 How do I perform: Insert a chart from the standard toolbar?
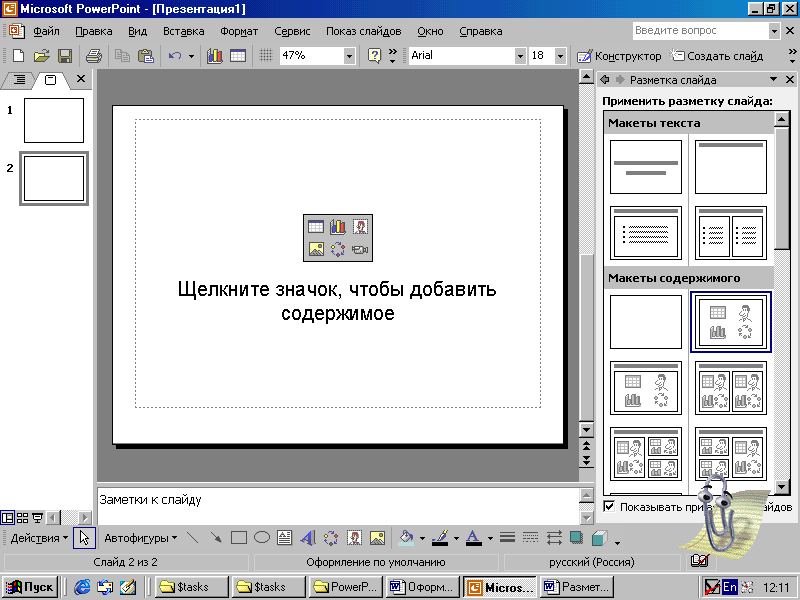[214, 56]
